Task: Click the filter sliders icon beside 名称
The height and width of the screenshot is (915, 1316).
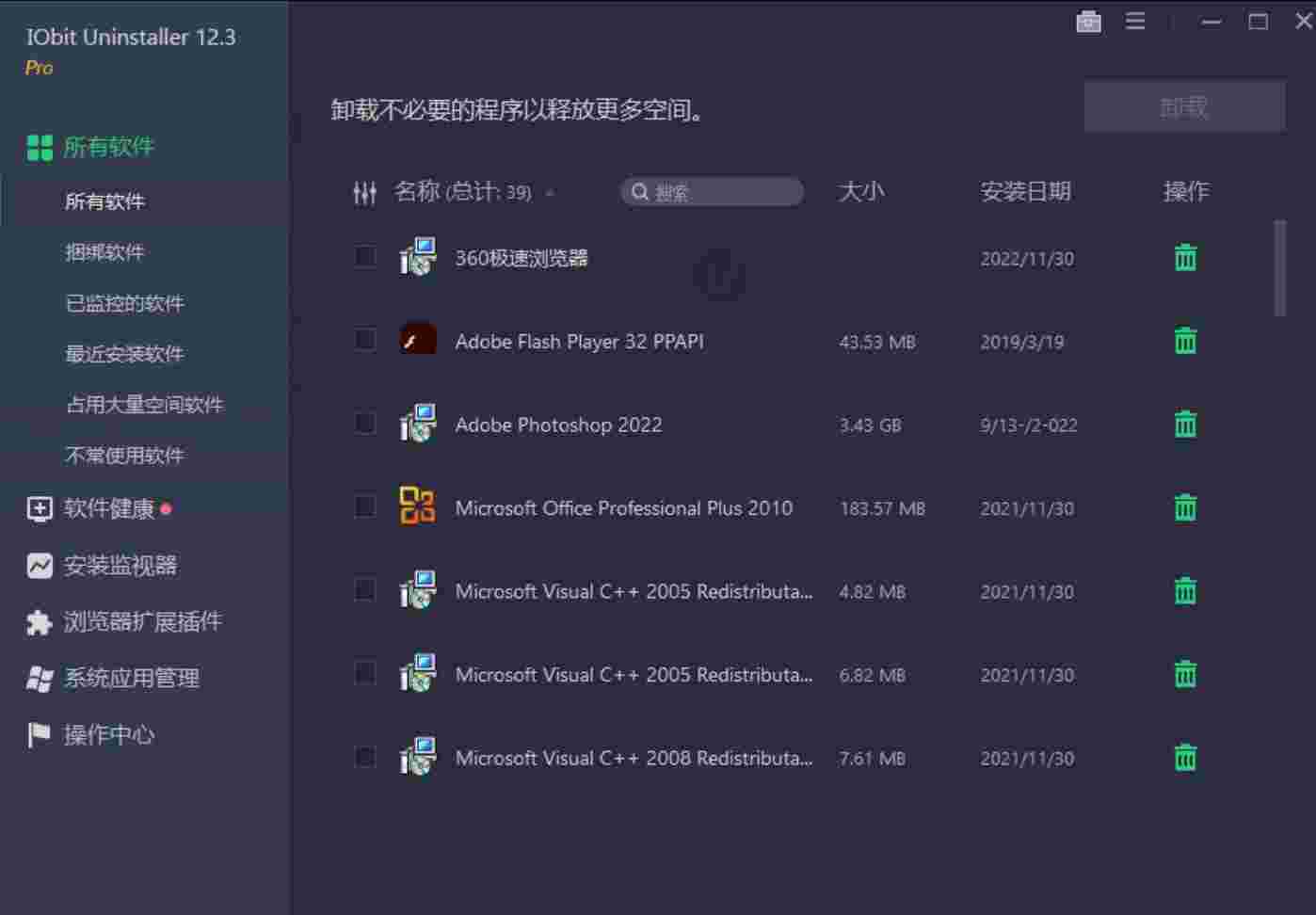Action: (364, 193)
